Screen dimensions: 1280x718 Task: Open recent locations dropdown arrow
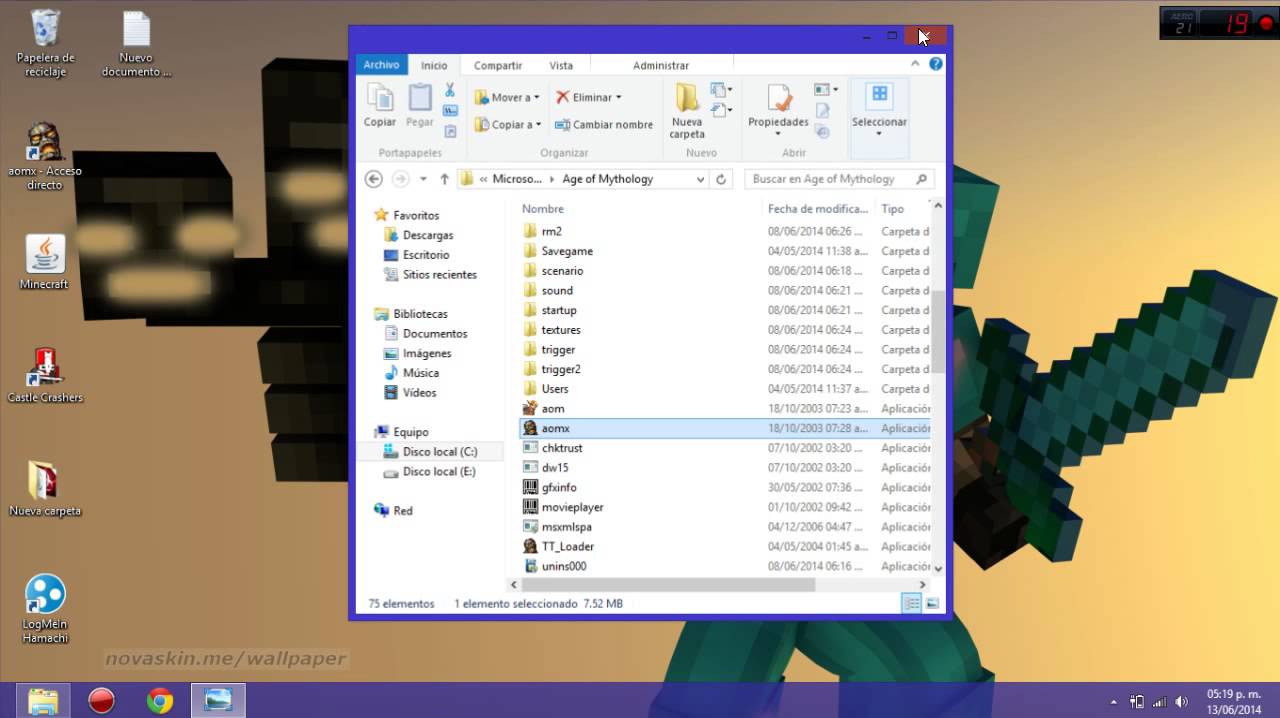[x=423, y=179]
